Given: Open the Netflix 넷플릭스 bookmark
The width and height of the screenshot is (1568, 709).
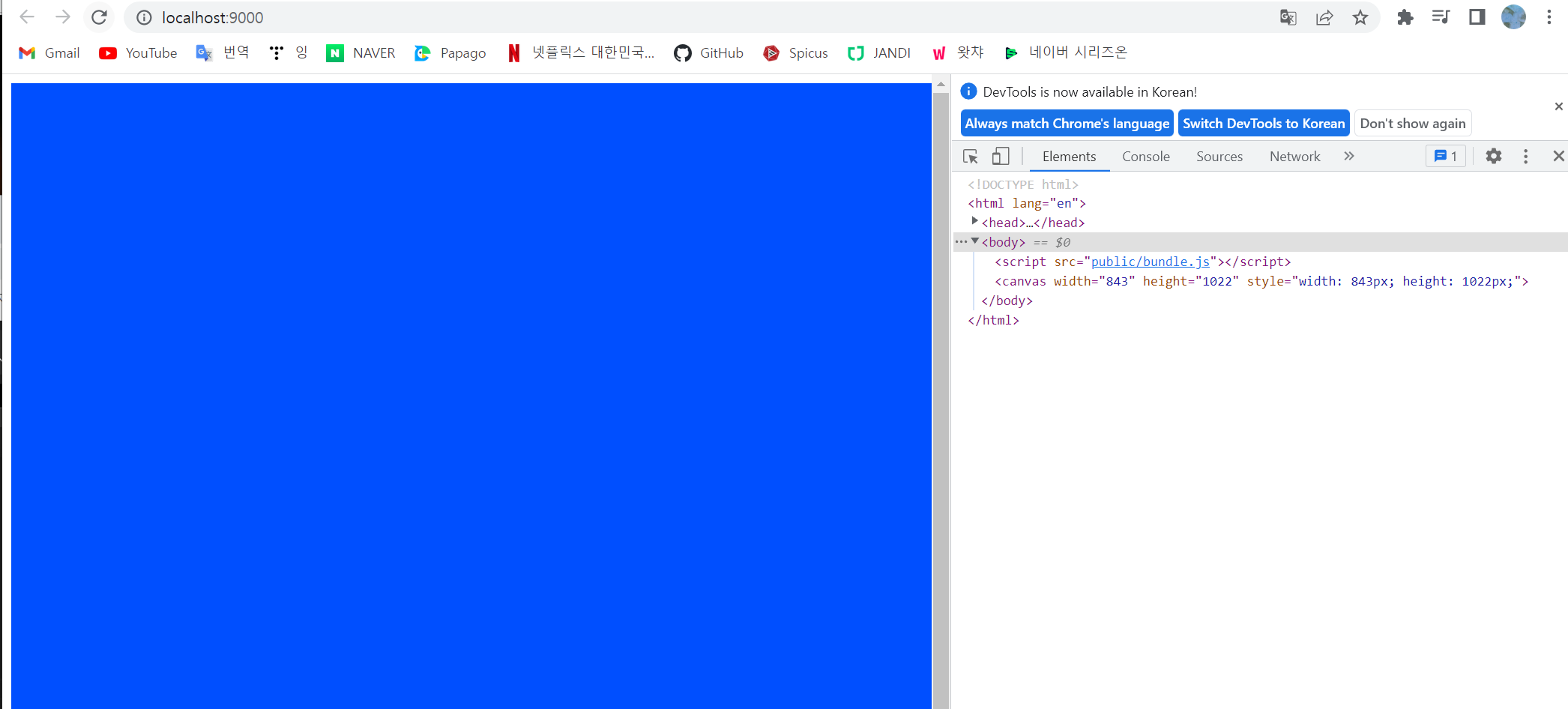Looking at the screenshot, I should pyautogui.click(x=581, y=52).
